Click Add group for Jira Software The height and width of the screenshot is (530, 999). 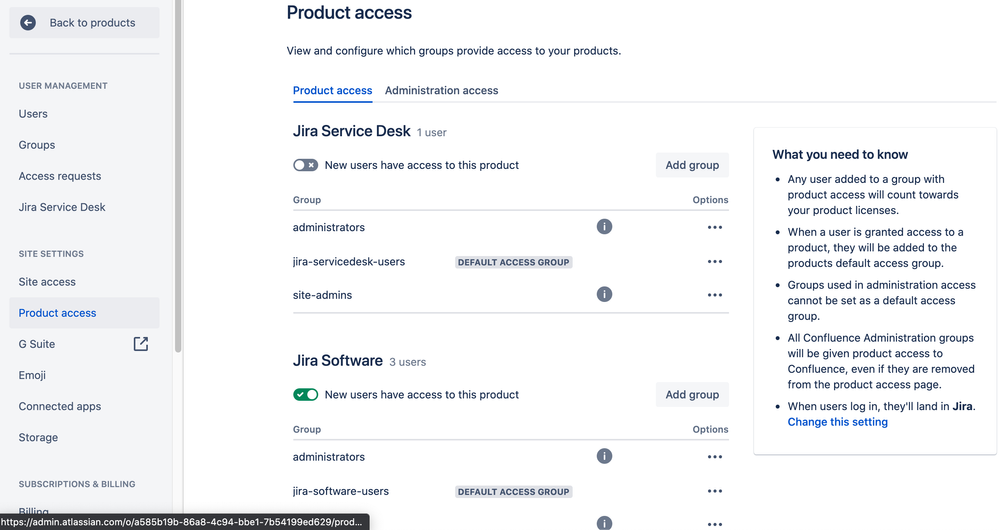pyautogui.click(x=692, y=394)
